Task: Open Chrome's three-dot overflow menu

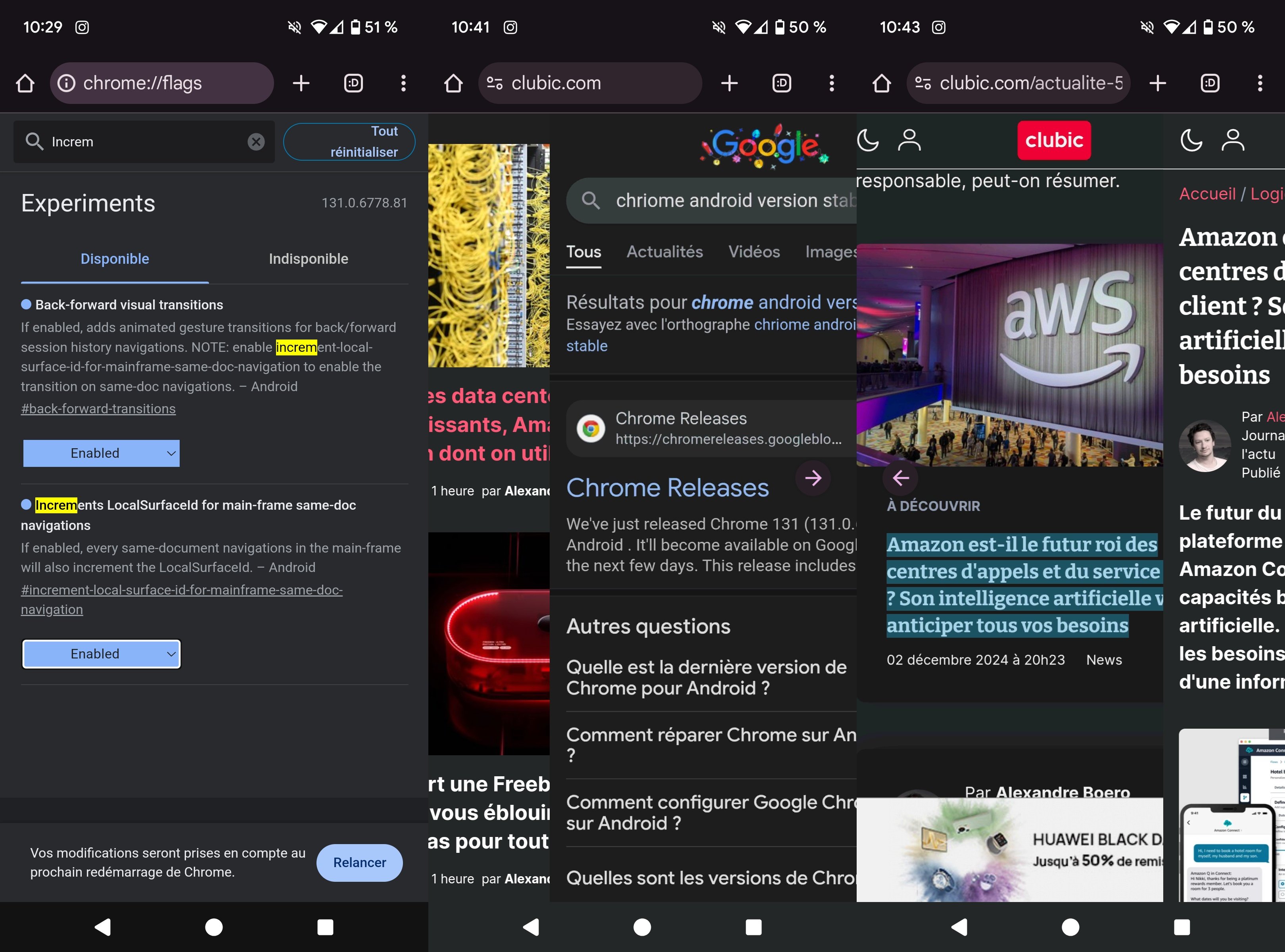Action: pyautogui.click(x=403, y=83)
